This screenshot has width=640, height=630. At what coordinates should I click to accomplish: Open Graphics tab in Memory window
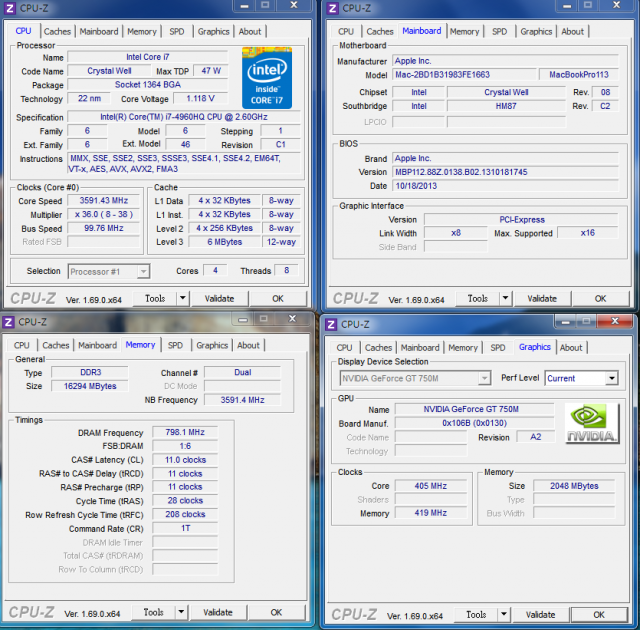pyautogui.click(x=212, y=345)
